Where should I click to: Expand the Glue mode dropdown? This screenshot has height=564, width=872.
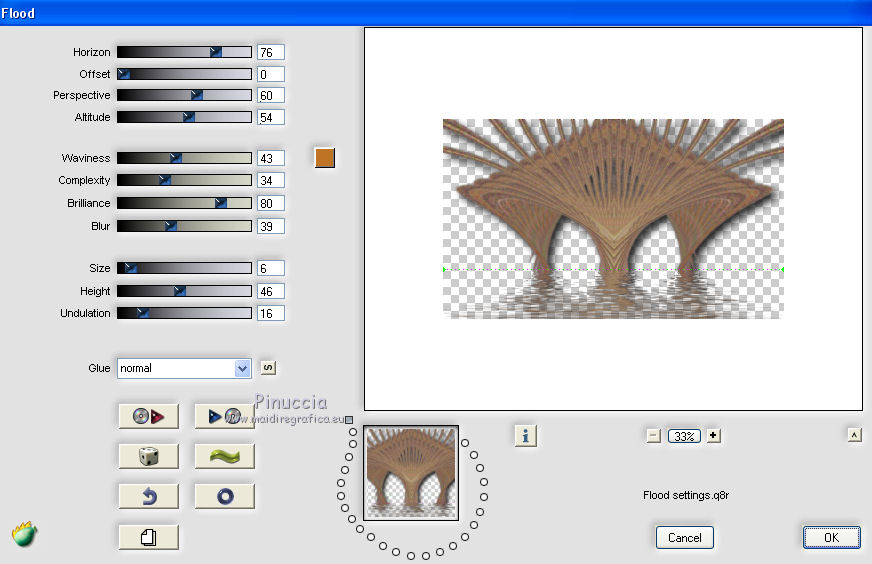click(x=241, y=368)
